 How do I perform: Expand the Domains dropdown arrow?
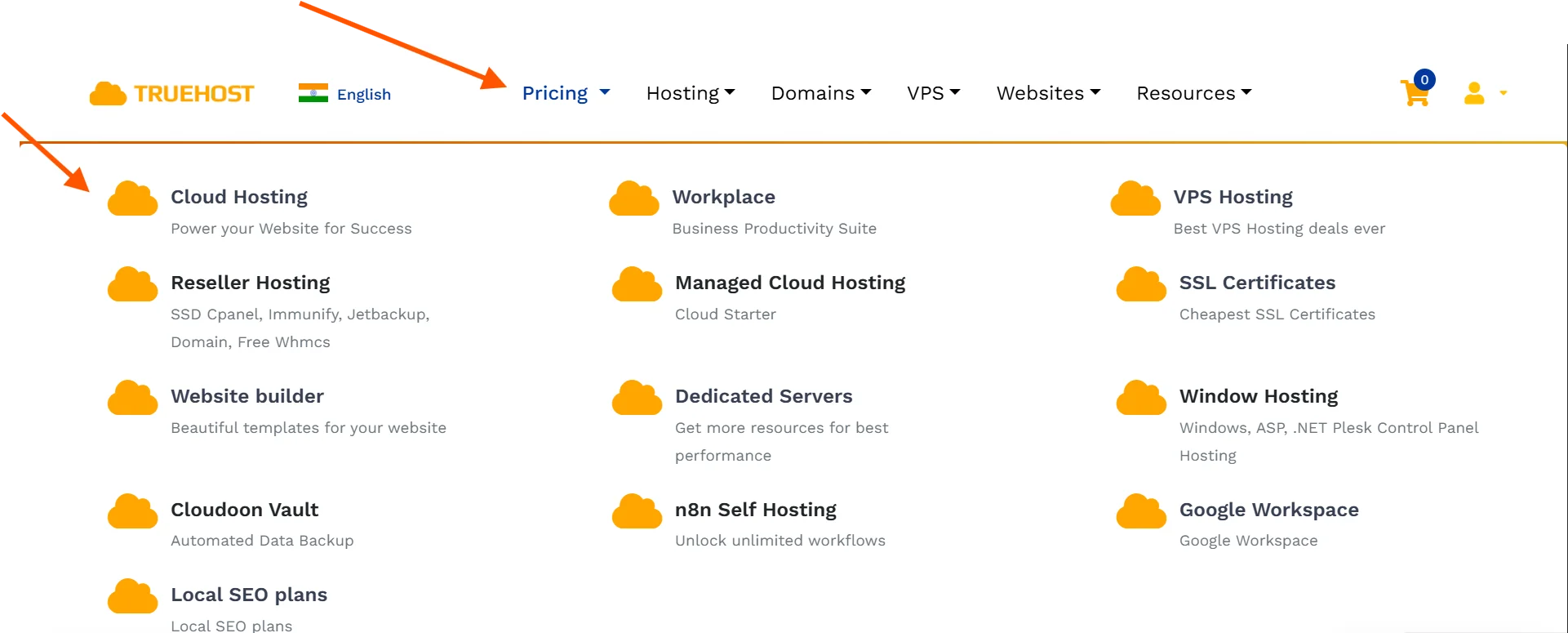click(x=866, y=92)
